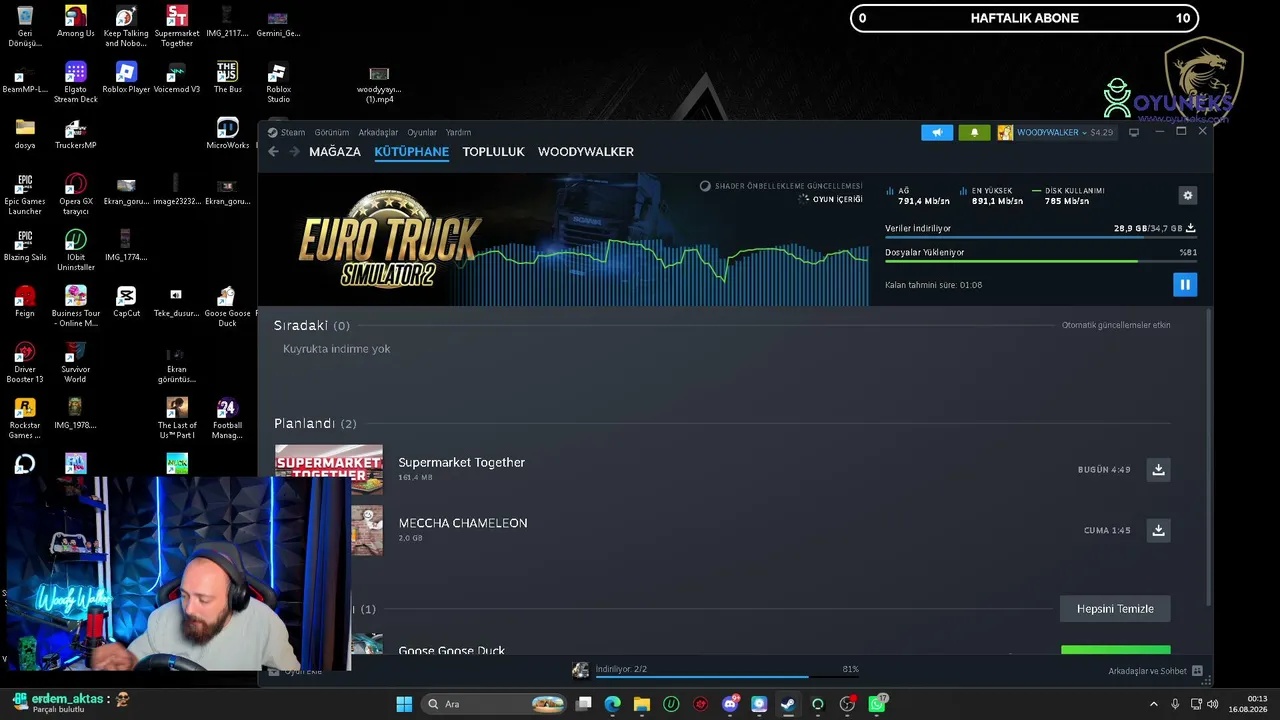Go to the MAĞAZA tab
Screen dimensions: 1280x720
click(335, 152)
